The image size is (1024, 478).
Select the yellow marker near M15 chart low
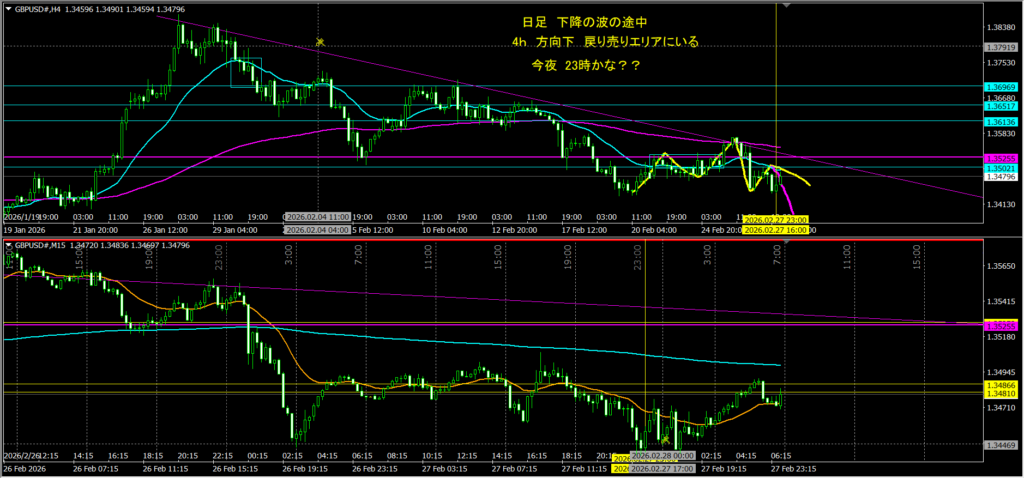pos(665,439)
